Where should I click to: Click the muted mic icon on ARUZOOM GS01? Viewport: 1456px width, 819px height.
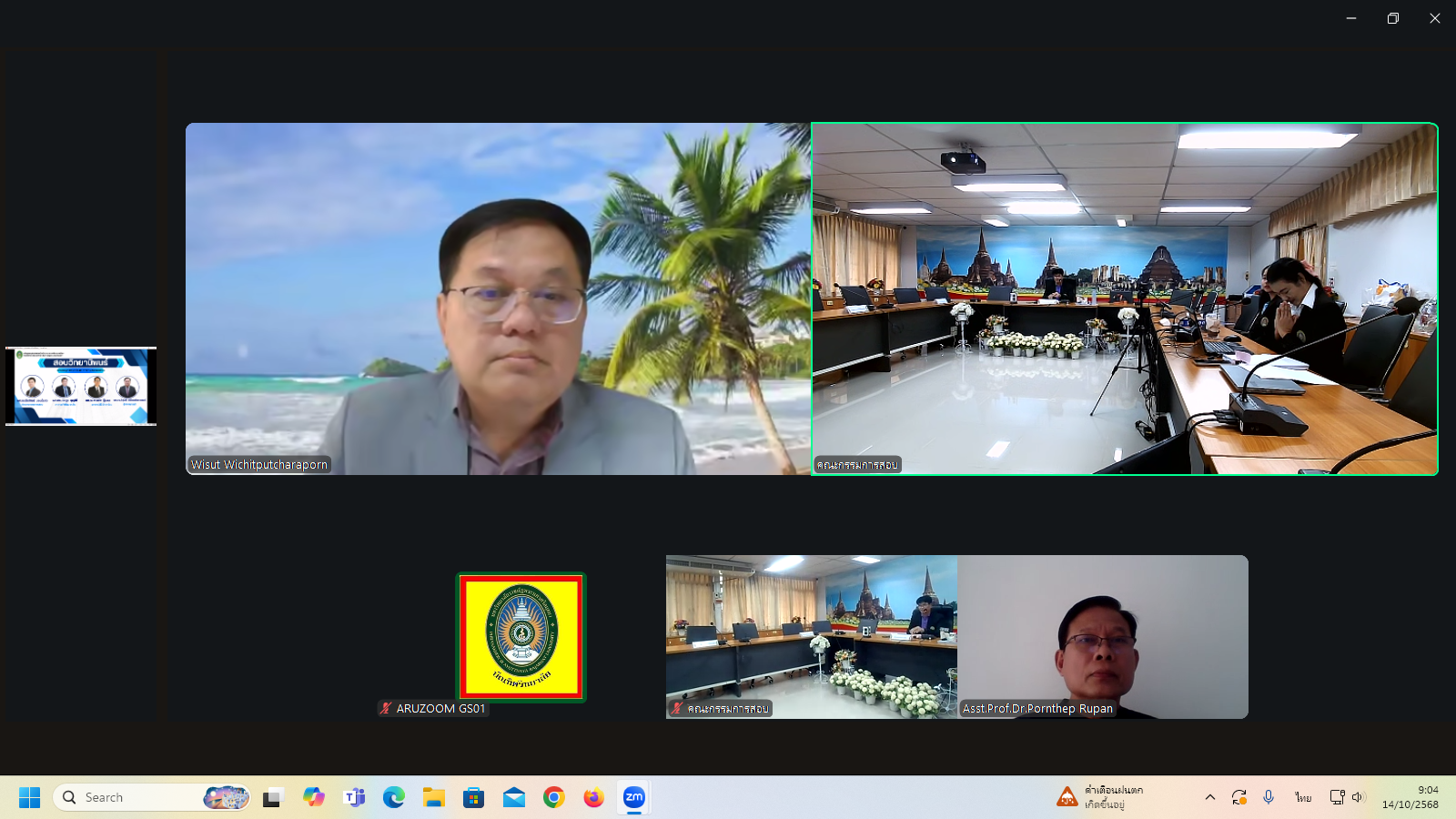tap(386, 708)
